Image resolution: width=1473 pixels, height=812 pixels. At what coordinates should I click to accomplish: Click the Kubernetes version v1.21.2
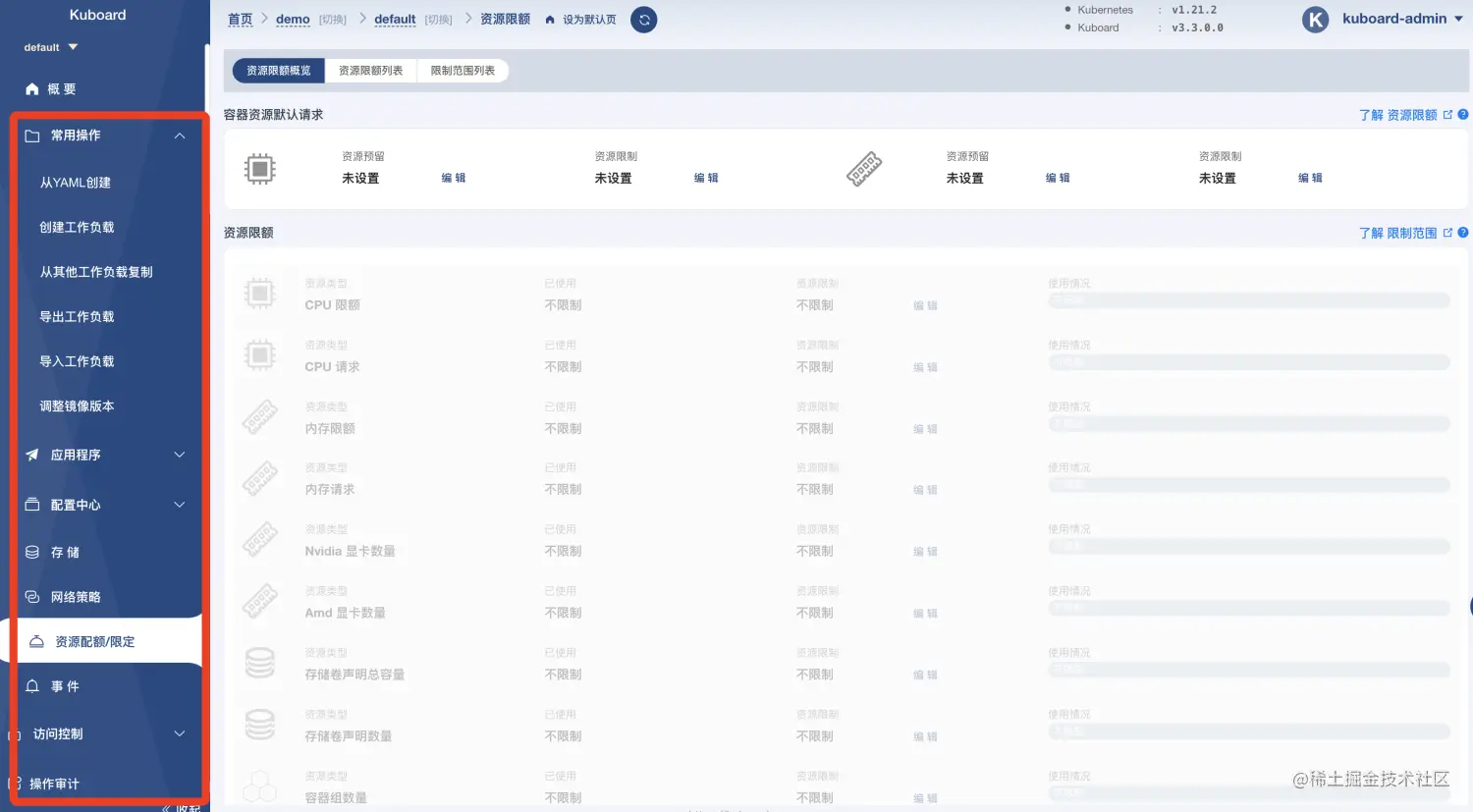coord(1194,10)
